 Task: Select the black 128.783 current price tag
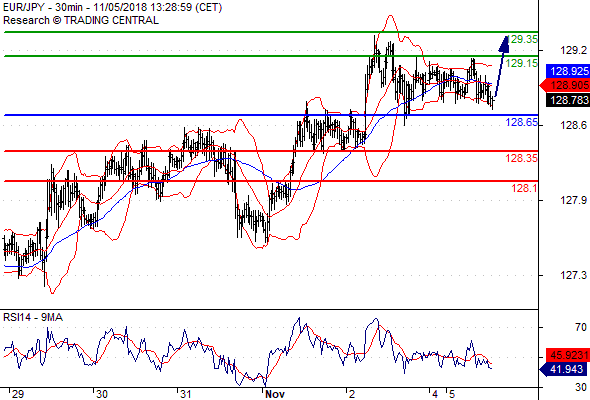click(568, 100)
